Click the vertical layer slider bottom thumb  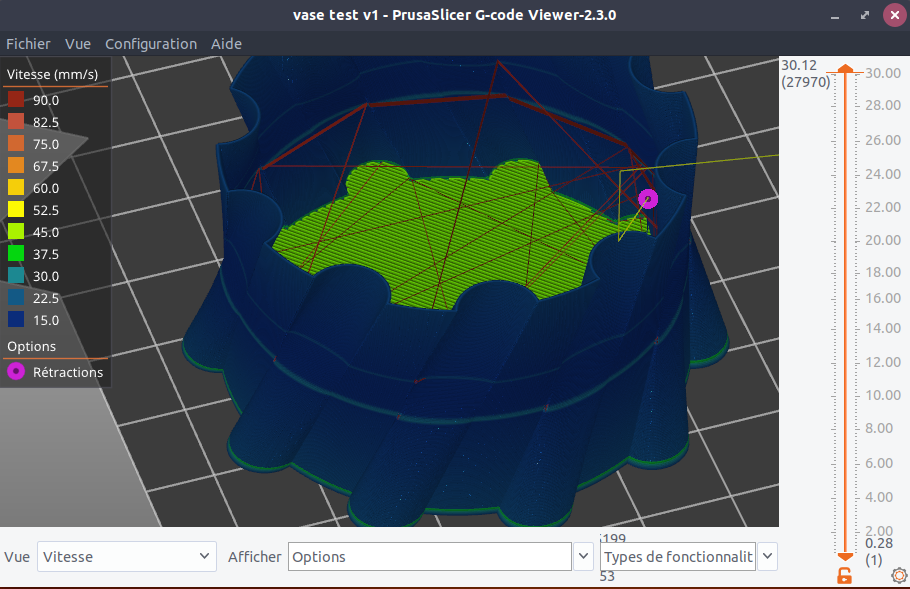click(x=846, y=557)
